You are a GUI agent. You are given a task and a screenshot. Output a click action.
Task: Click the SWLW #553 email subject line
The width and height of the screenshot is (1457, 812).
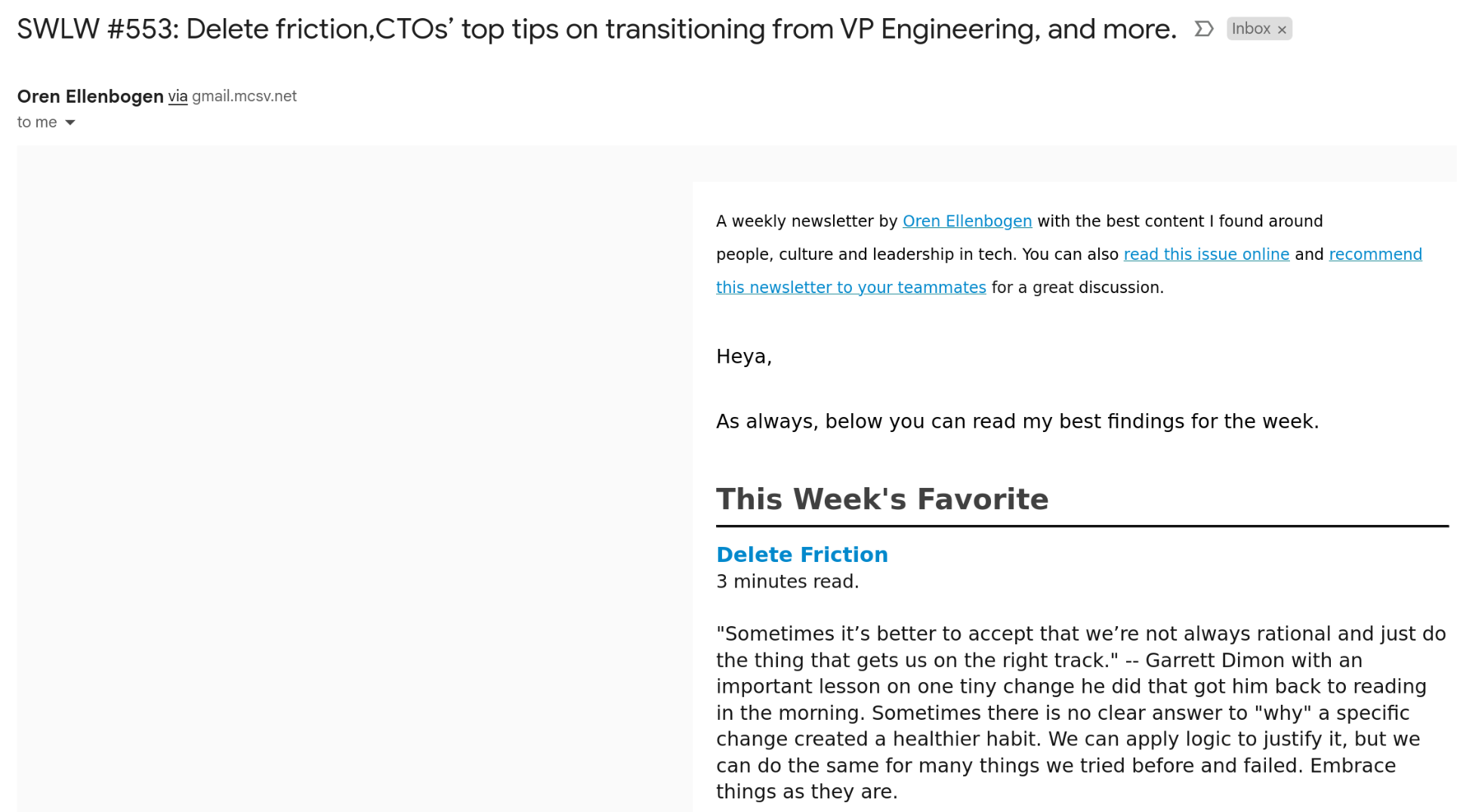(x=596, y=29)
